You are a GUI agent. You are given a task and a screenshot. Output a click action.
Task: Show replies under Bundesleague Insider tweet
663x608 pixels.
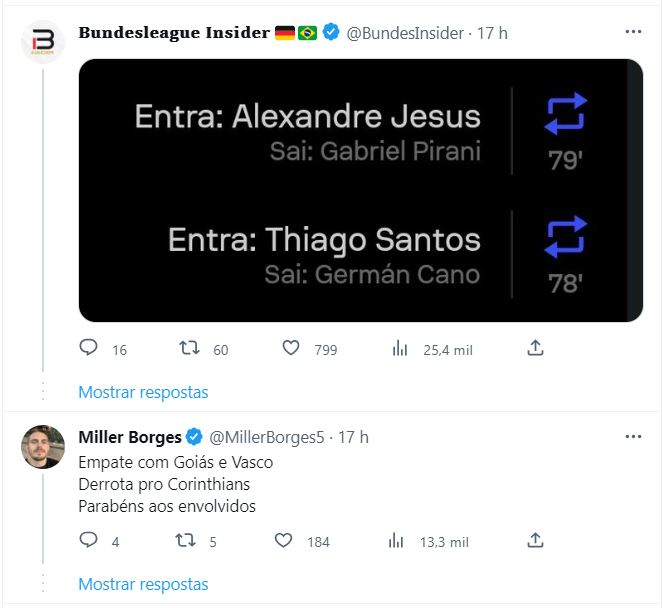click(143, 392)
